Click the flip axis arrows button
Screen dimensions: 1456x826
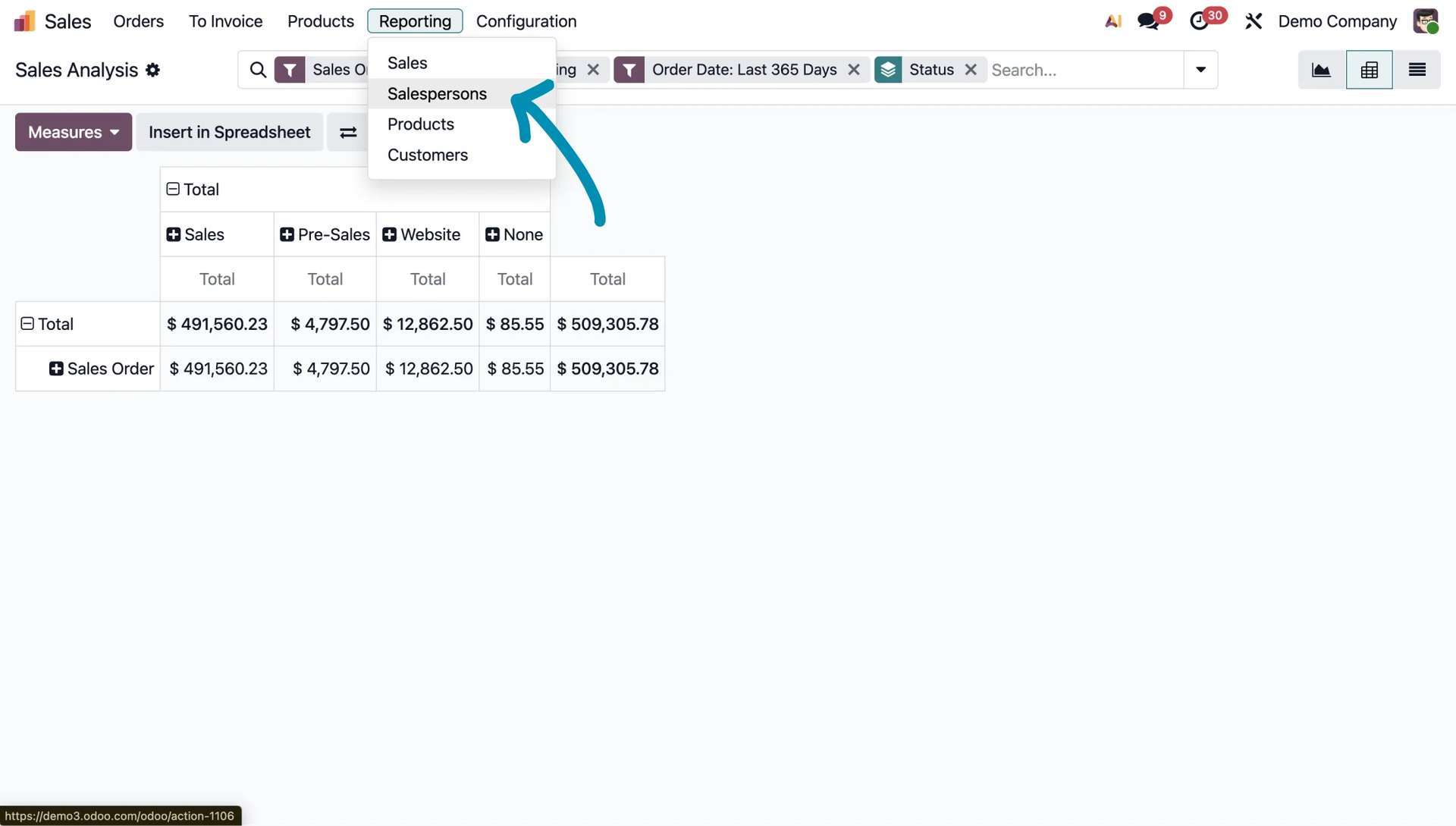[348, 133]
